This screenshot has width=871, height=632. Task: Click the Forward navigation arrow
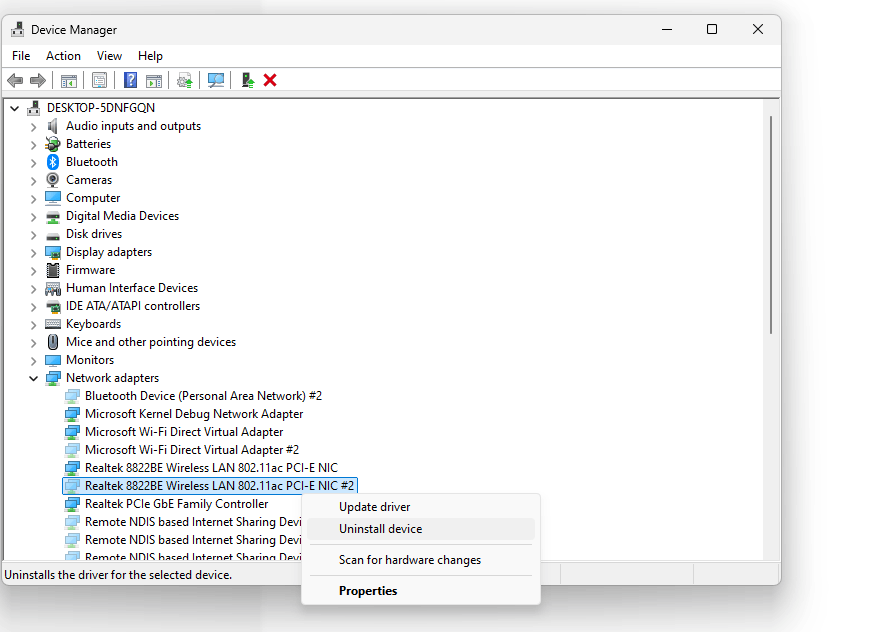tap(39, 80)
